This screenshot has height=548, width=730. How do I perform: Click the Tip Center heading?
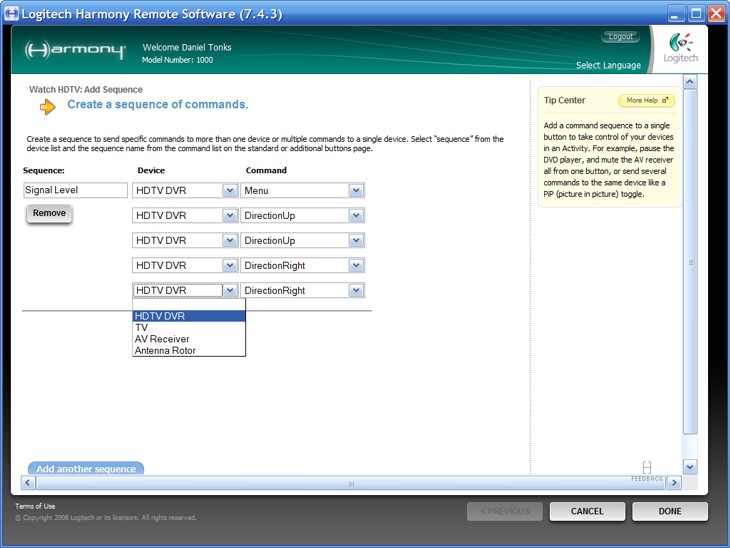pyautogui.click(x=564, y=101)
